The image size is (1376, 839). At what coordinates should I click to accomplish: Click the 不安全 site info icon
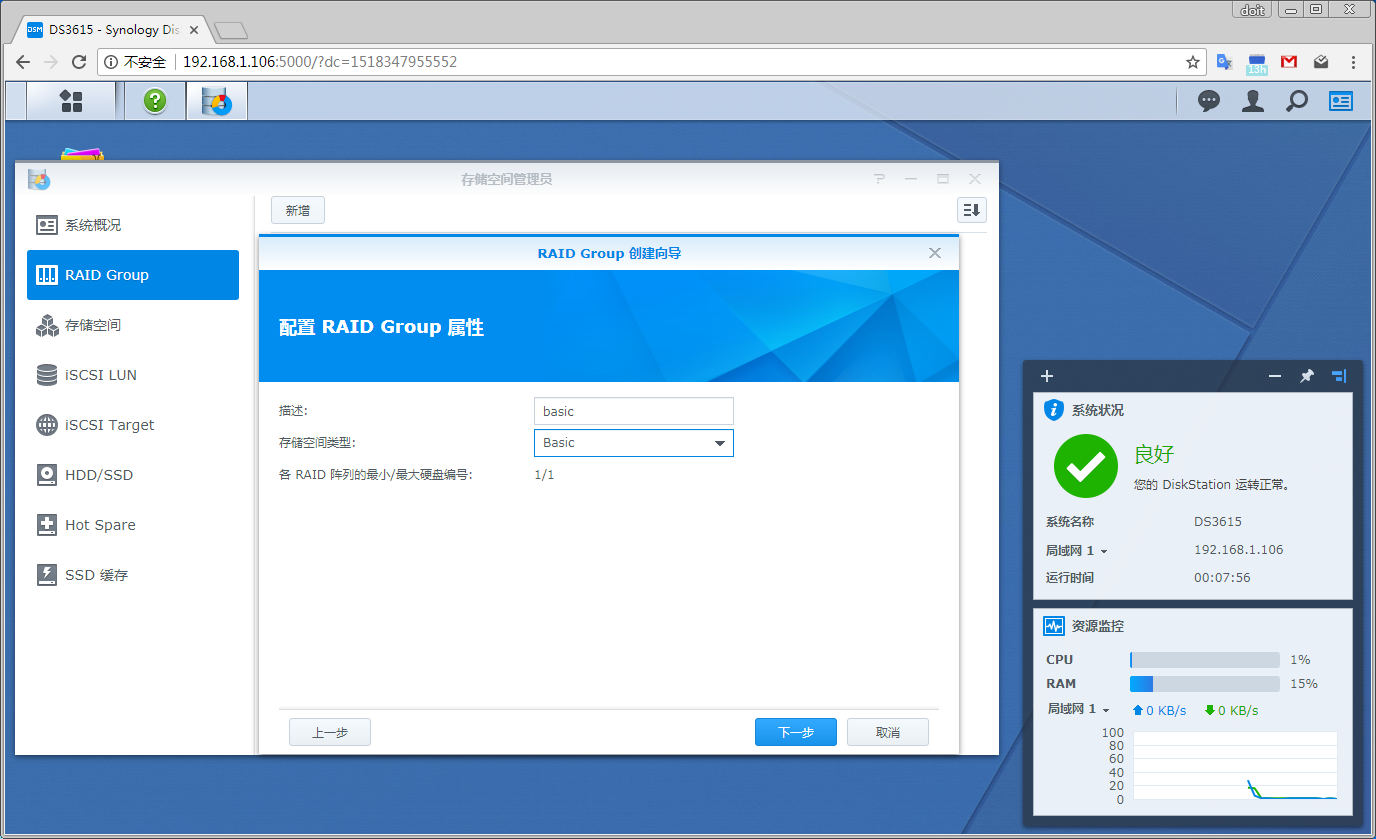(110, 62)
